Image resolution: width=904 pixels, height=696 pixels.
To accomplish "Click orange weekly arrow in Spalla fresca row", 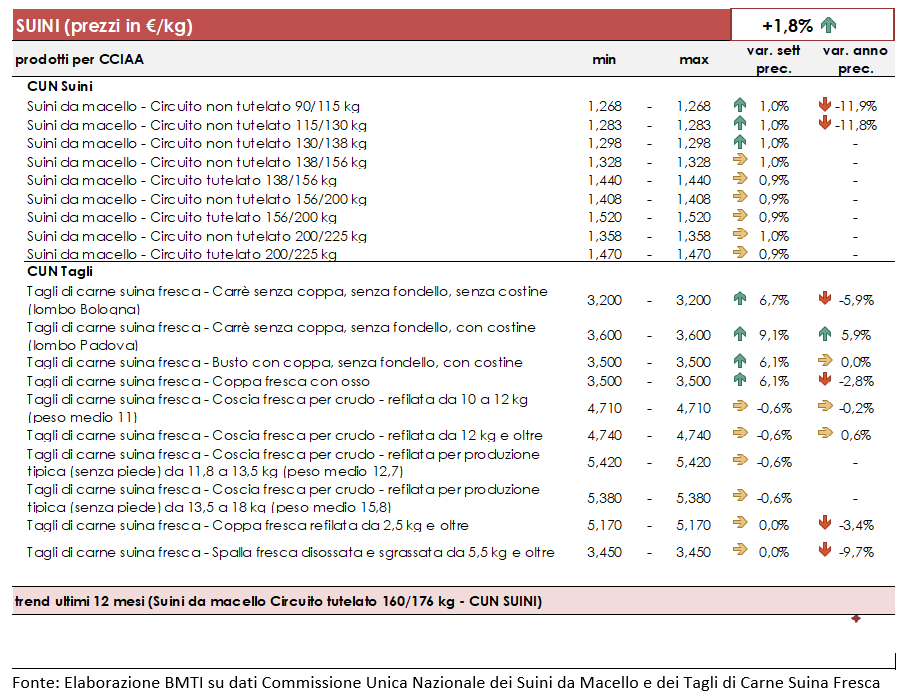I will pos(740,550).
